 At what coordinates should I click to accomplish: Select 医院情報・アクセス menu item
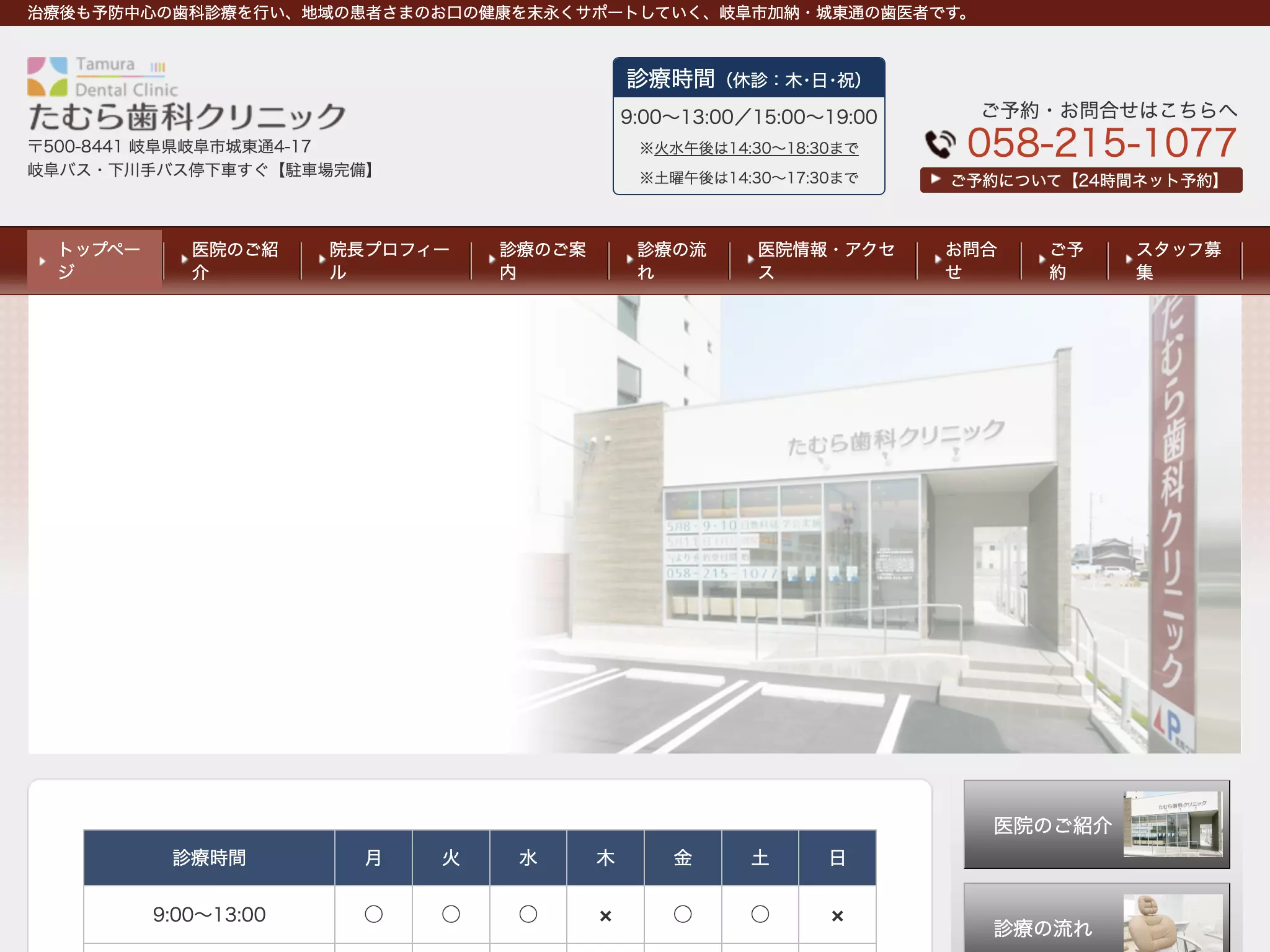[823, 260]
